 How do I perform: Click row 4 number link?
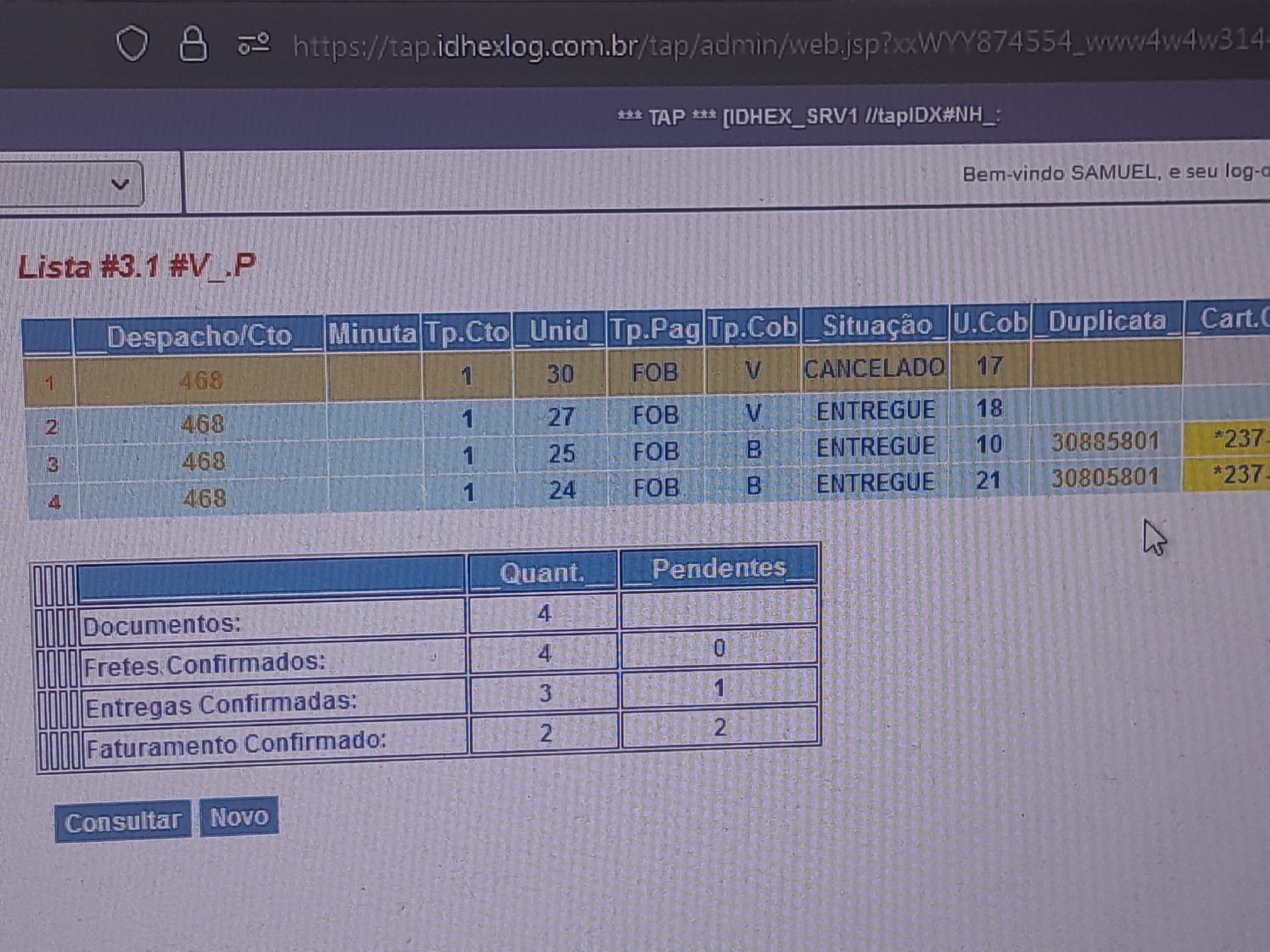[54, 502]
